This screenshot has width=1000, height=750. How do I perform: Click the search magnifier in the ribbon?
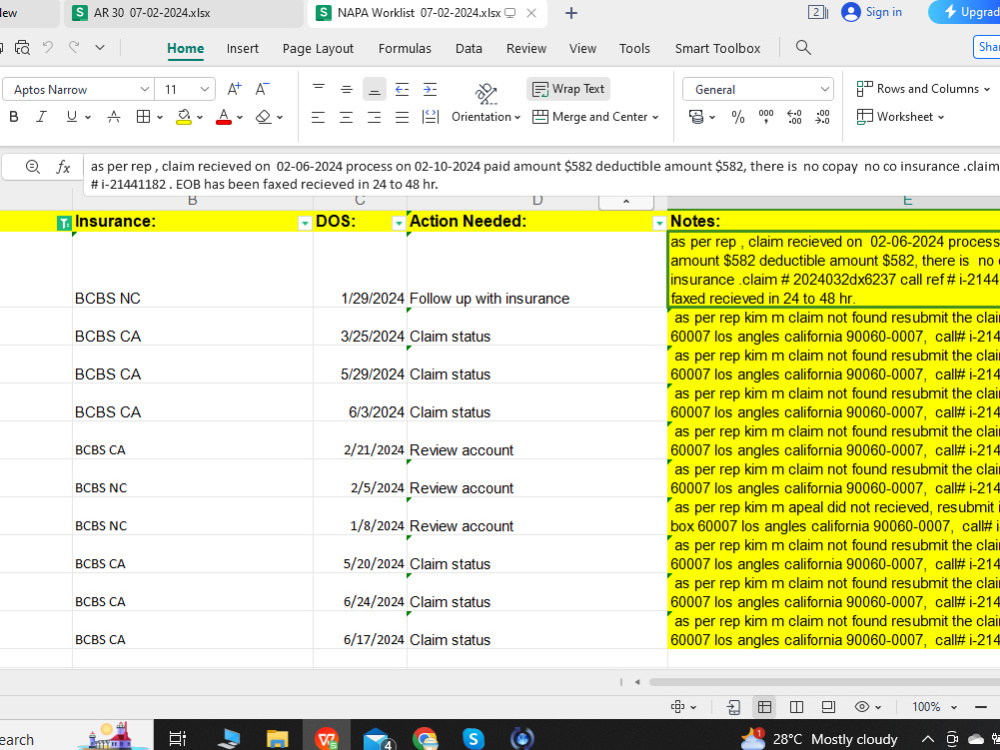(804, 48)
